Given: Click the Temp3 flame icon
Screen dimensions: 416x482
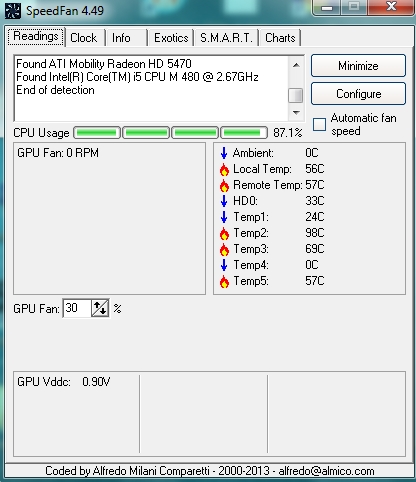Looking at the screenshot, I should click(224, 249).
